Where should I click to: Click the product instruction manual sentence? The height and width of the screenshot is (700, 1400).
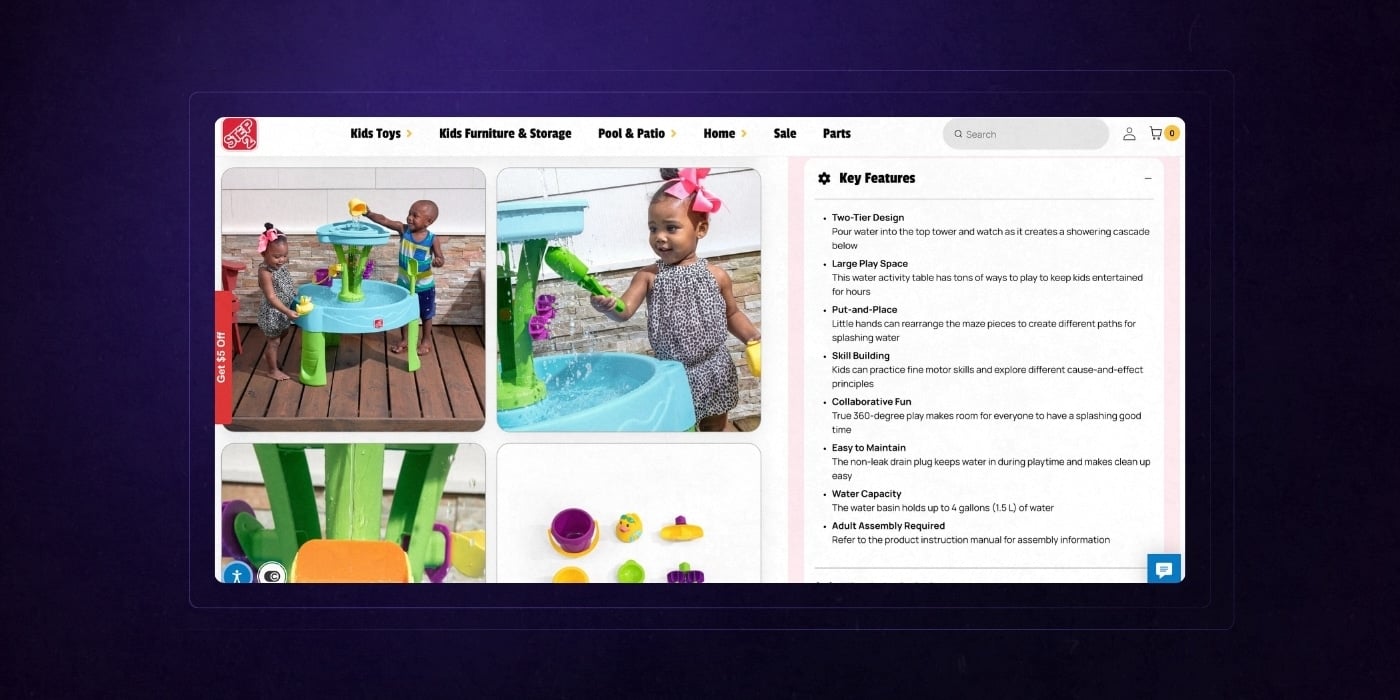971,540
